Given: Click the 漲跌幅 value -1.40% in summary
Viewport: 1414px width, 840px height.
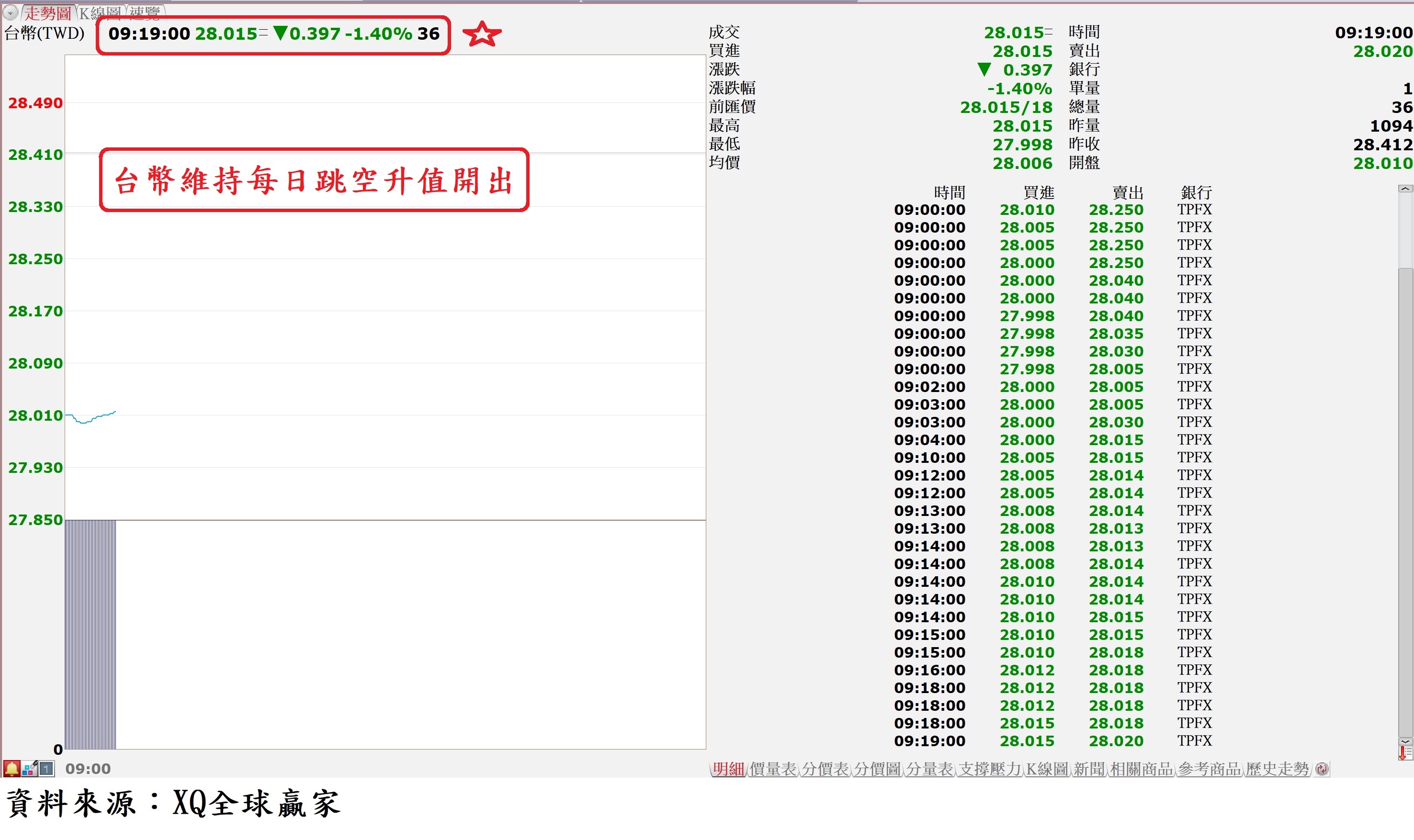Looking at the screenshot, I should click(x=1019, y=88).
